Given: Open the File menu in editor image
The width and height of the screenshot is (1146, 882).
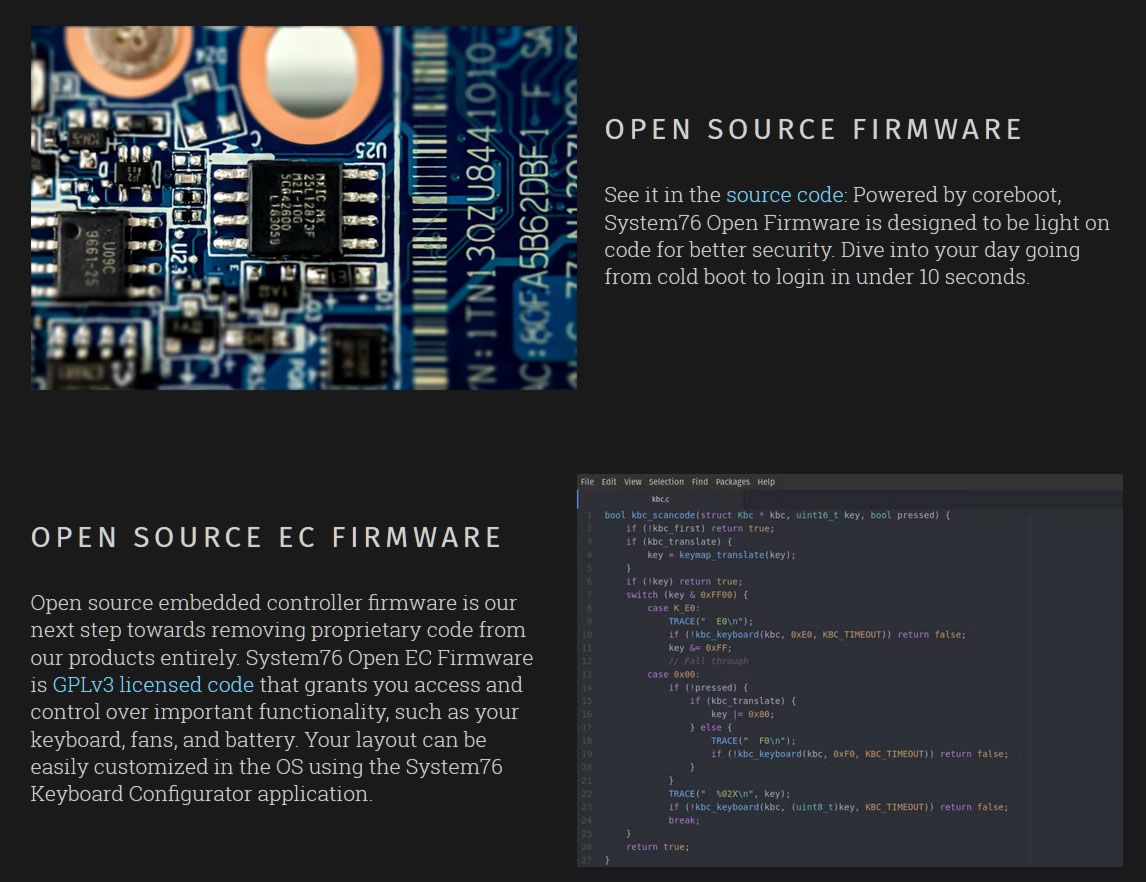Looking at the screenshot, I should click(587, 482).
